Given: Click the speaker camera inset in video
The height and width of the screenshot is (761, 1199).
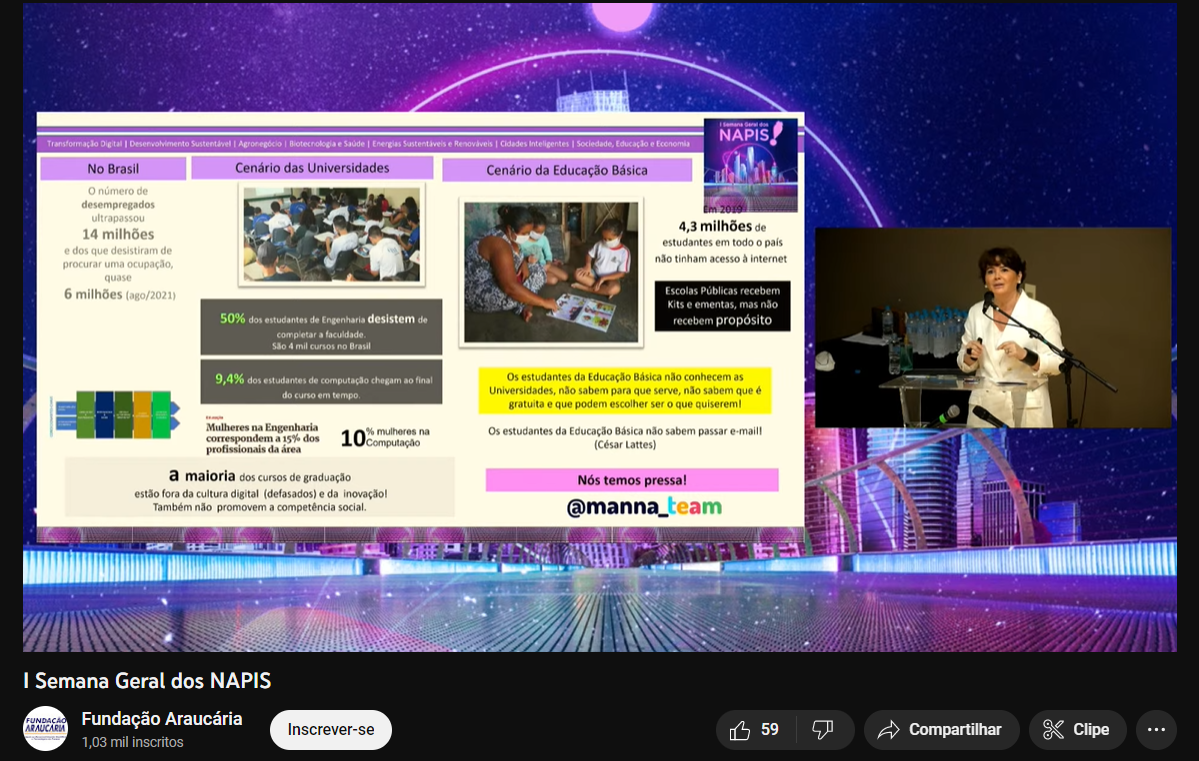Looking at the screenshot, I should (993, 327).
